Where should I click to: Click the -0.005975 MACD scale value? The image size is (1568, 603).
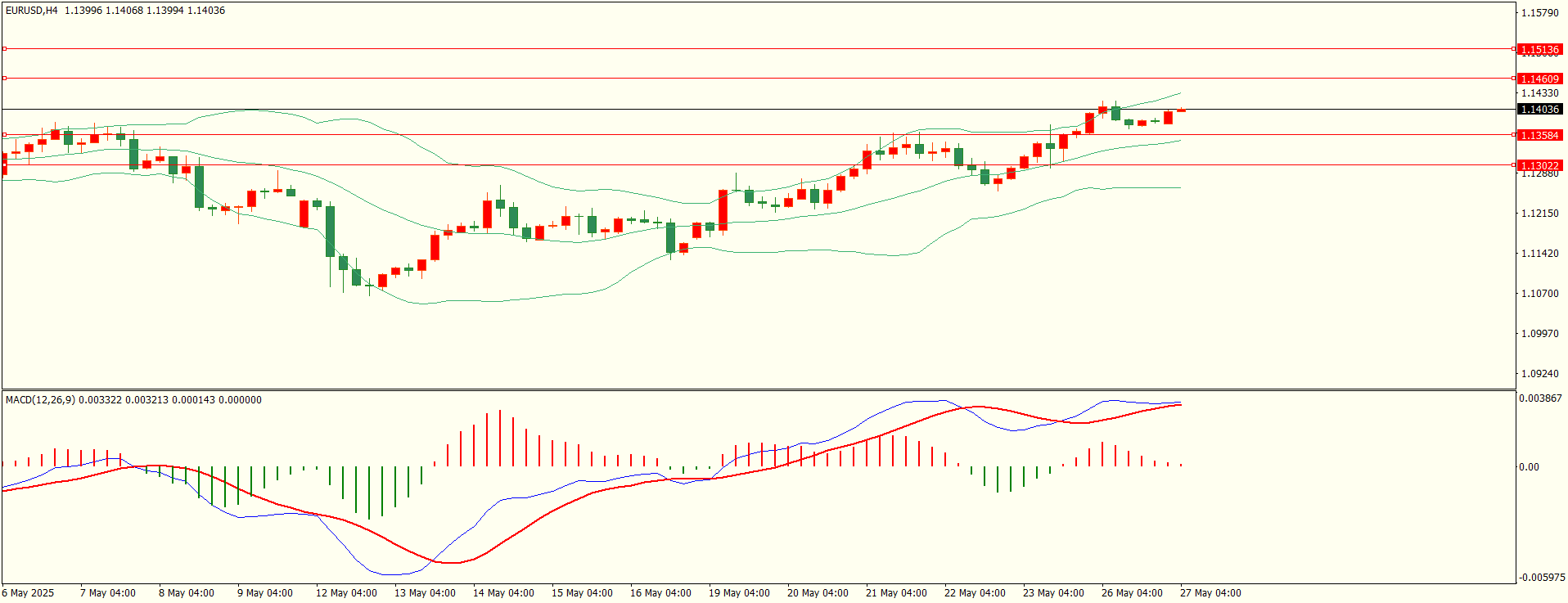pyautogui.click(x=1540, y=578)
